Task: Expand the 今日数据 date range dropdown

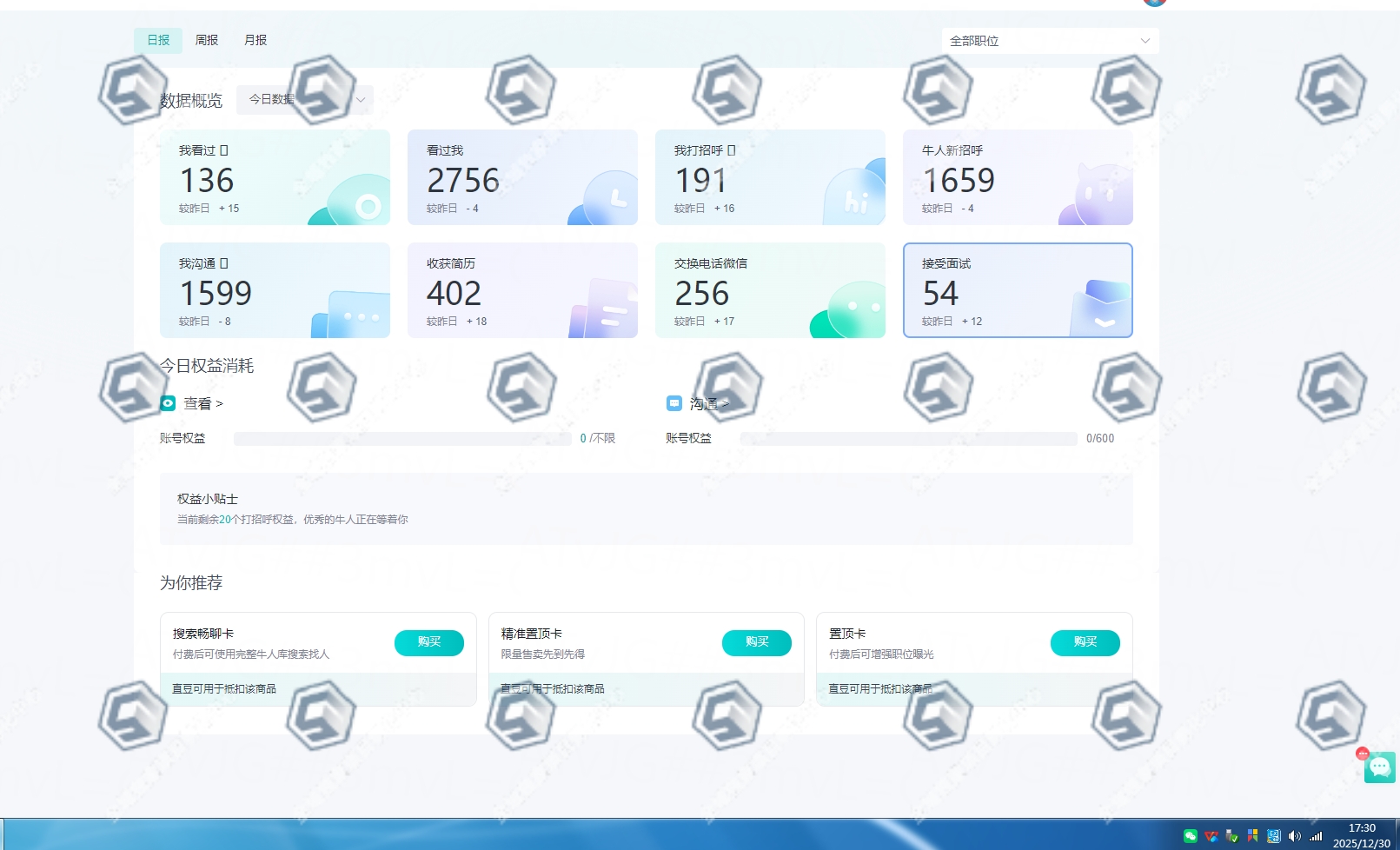Action: (x=305, y=100)
